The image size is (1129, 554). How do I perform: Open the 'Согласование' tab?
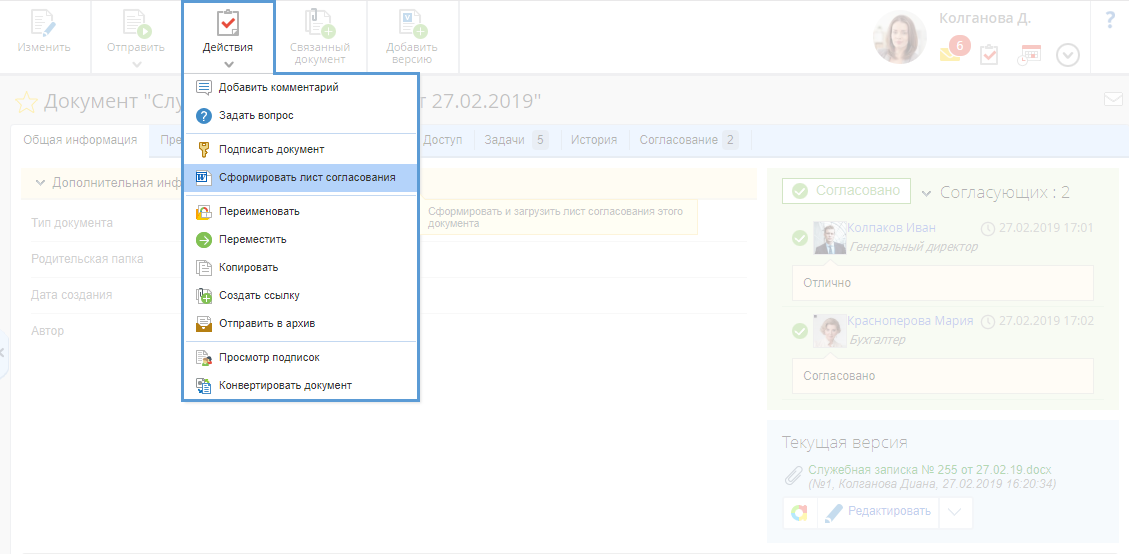(688, 140)
